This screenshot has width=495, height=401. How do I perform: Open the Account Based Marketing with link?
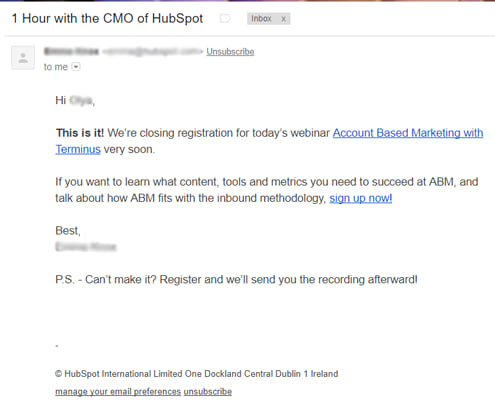pos(408,133)
